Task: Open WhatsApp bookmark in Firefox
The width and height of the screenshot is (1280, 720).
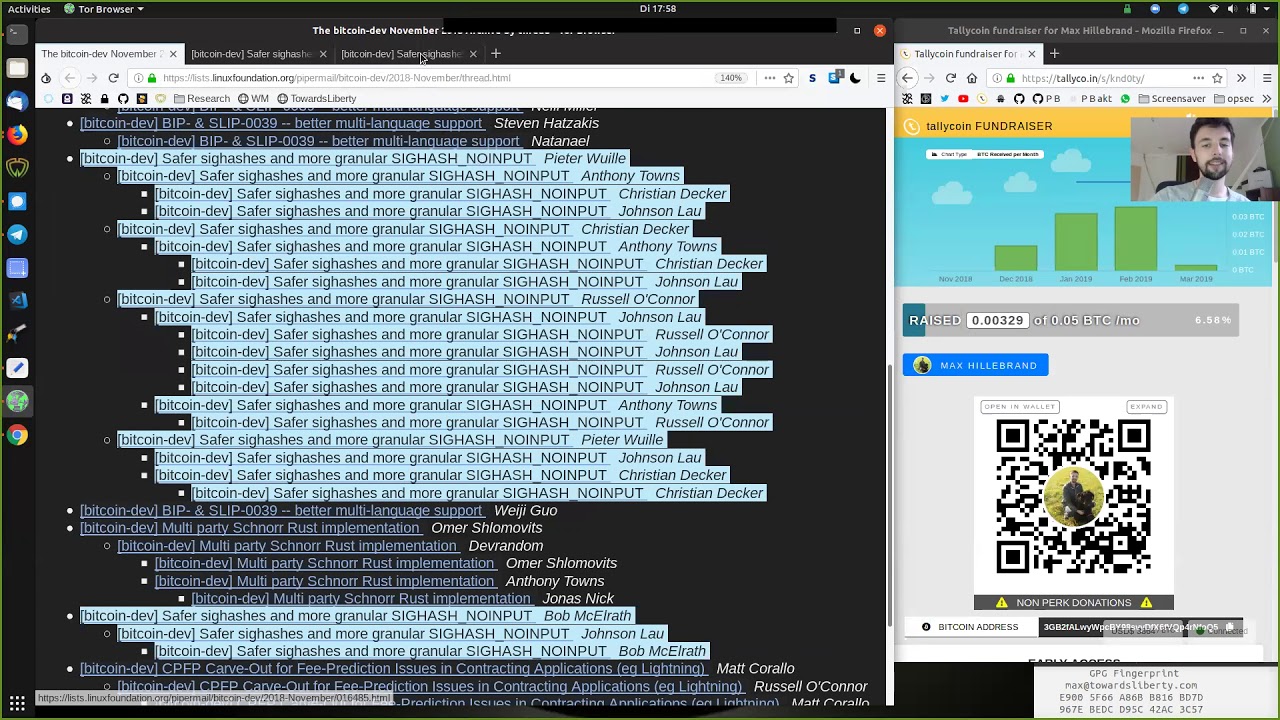Action: (x=1125, y=99)
